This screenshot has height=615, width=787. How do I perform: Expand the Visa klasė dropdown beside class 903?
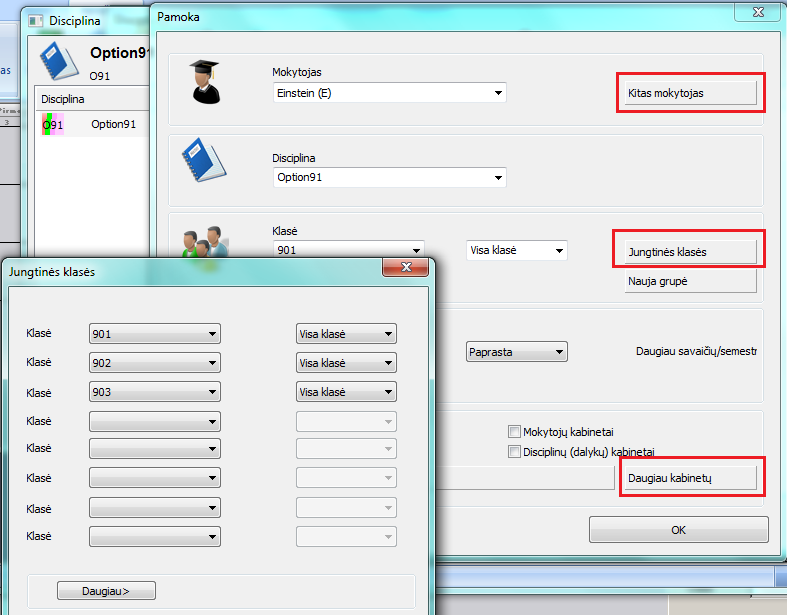click(346, 392)
